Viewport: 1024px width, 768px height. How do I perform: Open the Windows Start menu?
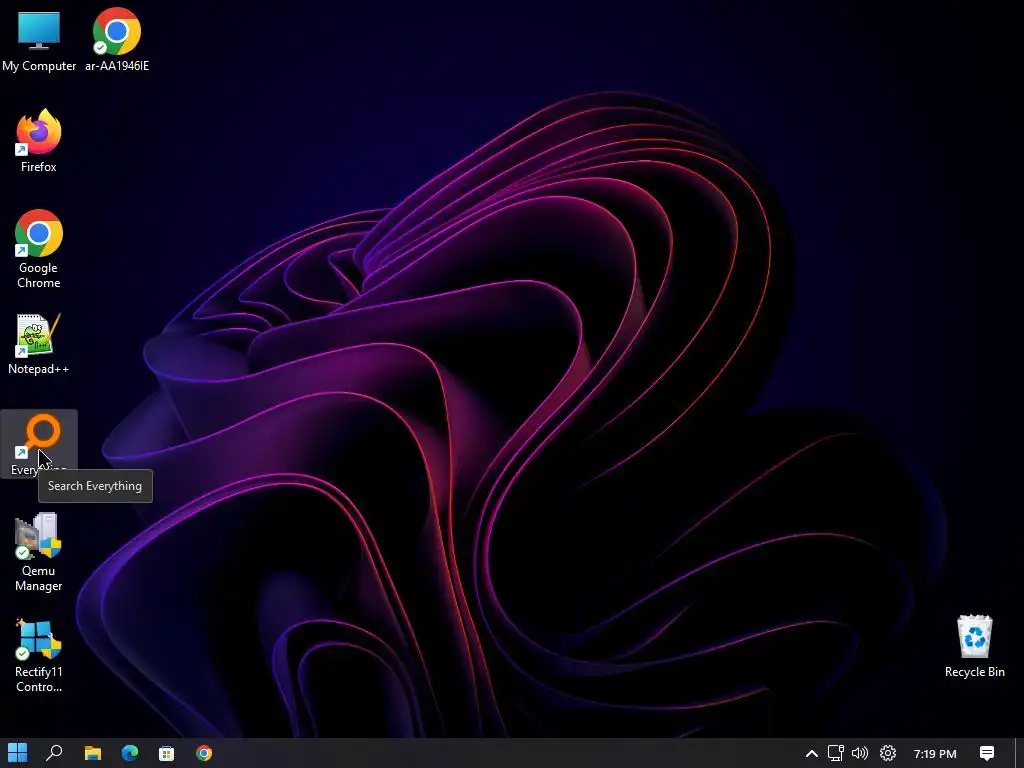tap(18, 753)
